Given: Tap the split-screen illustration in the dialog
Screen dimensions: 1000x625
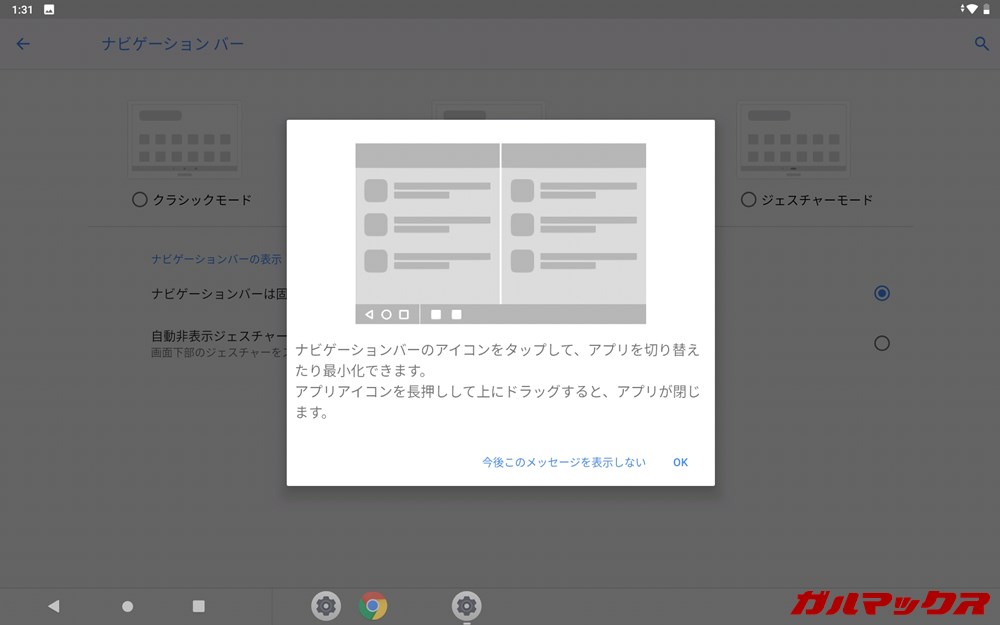Looking at the screenshot, I should click(500, 231).
